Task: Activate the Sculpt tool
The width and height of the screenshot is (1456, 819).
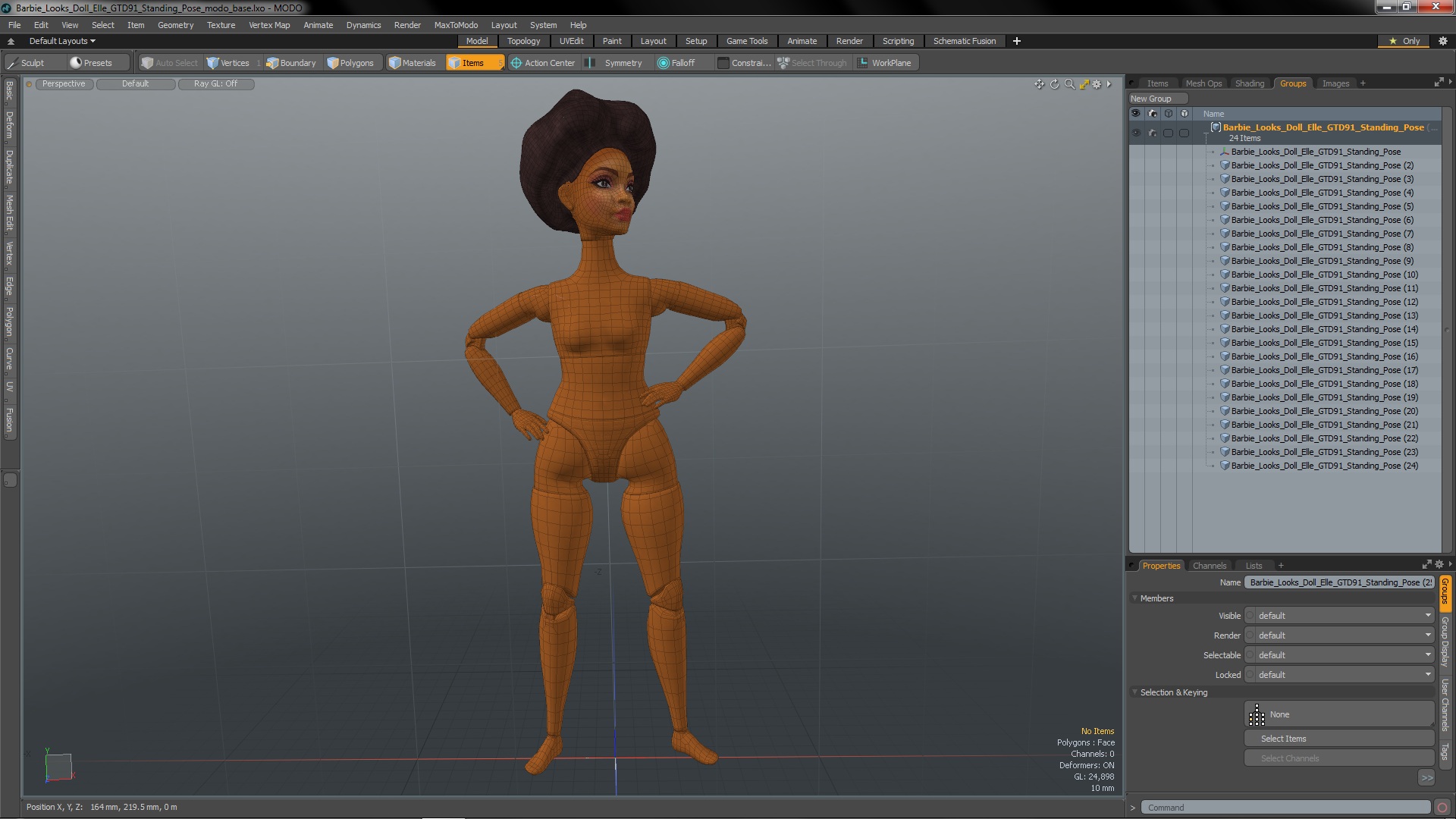Action: [34, 63]
